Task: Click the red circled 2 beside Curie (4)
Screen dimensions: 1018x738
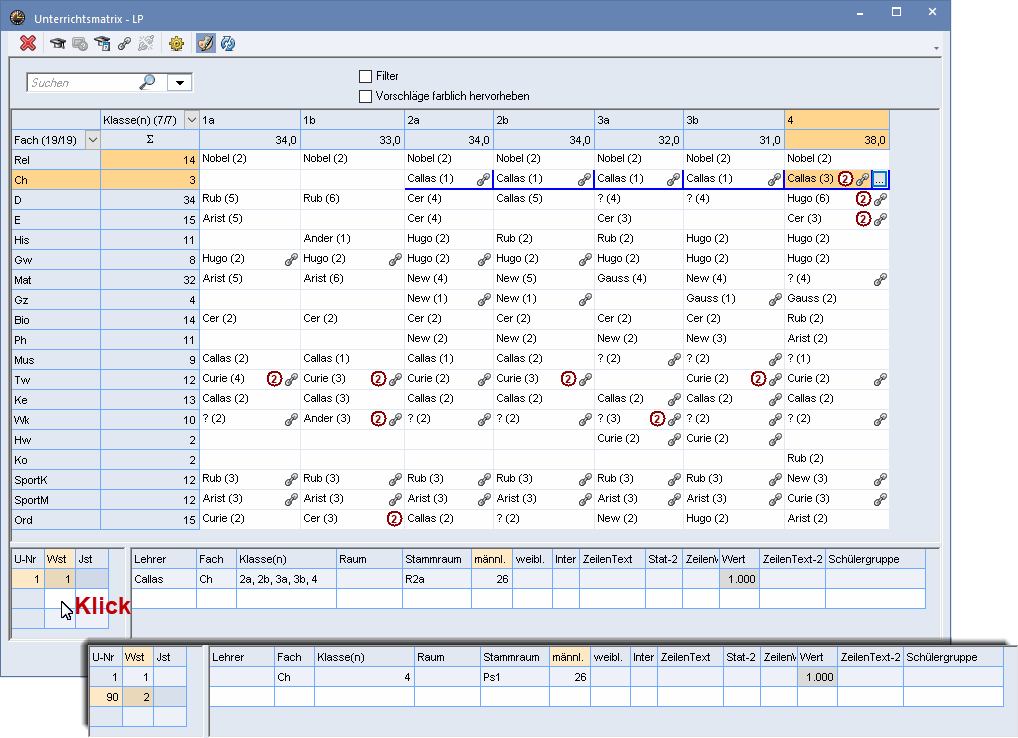Action: [x=275, y=379]
